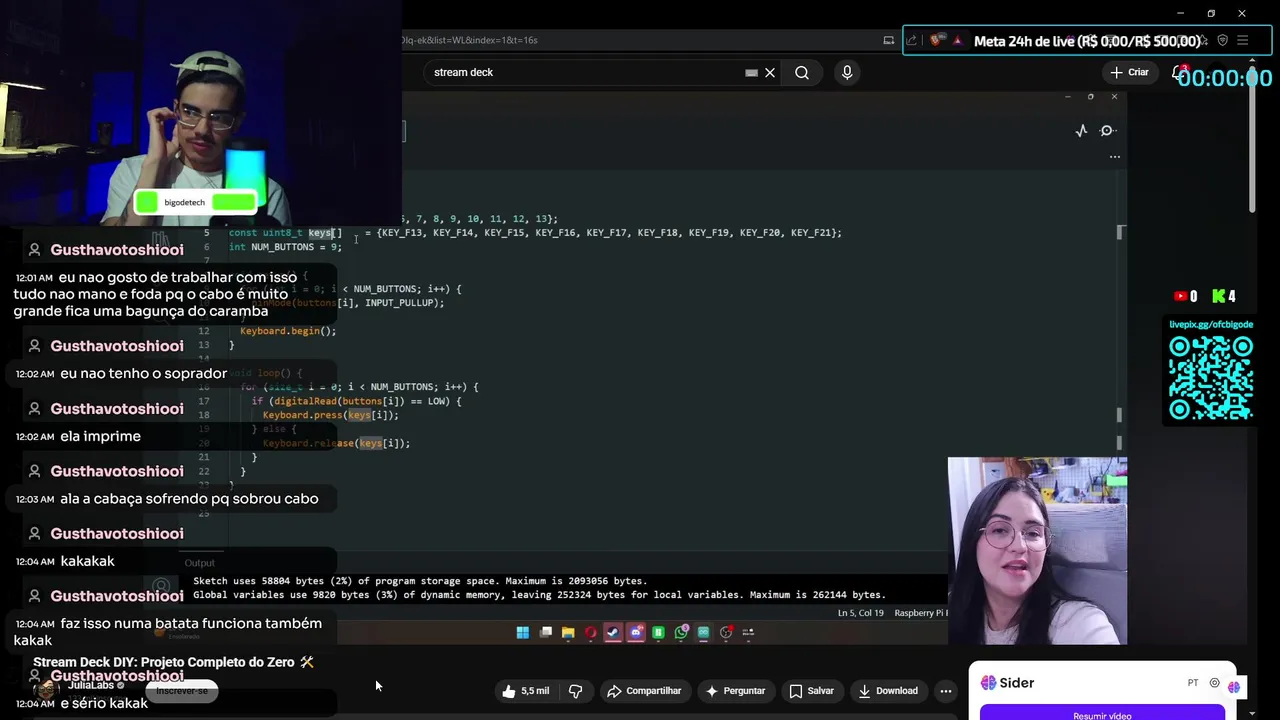The height and width of the screenshot is (720, 1280).
Task: Click the Download button
Action: 888,691
